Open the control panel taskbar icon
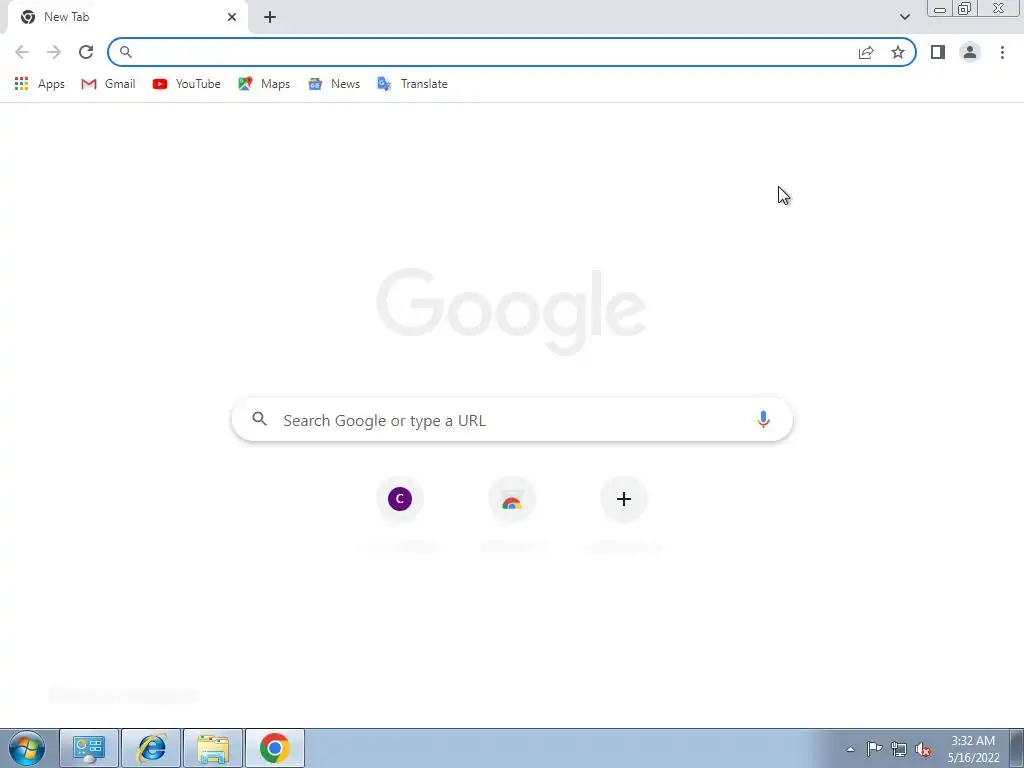 [x=89, y=748]
